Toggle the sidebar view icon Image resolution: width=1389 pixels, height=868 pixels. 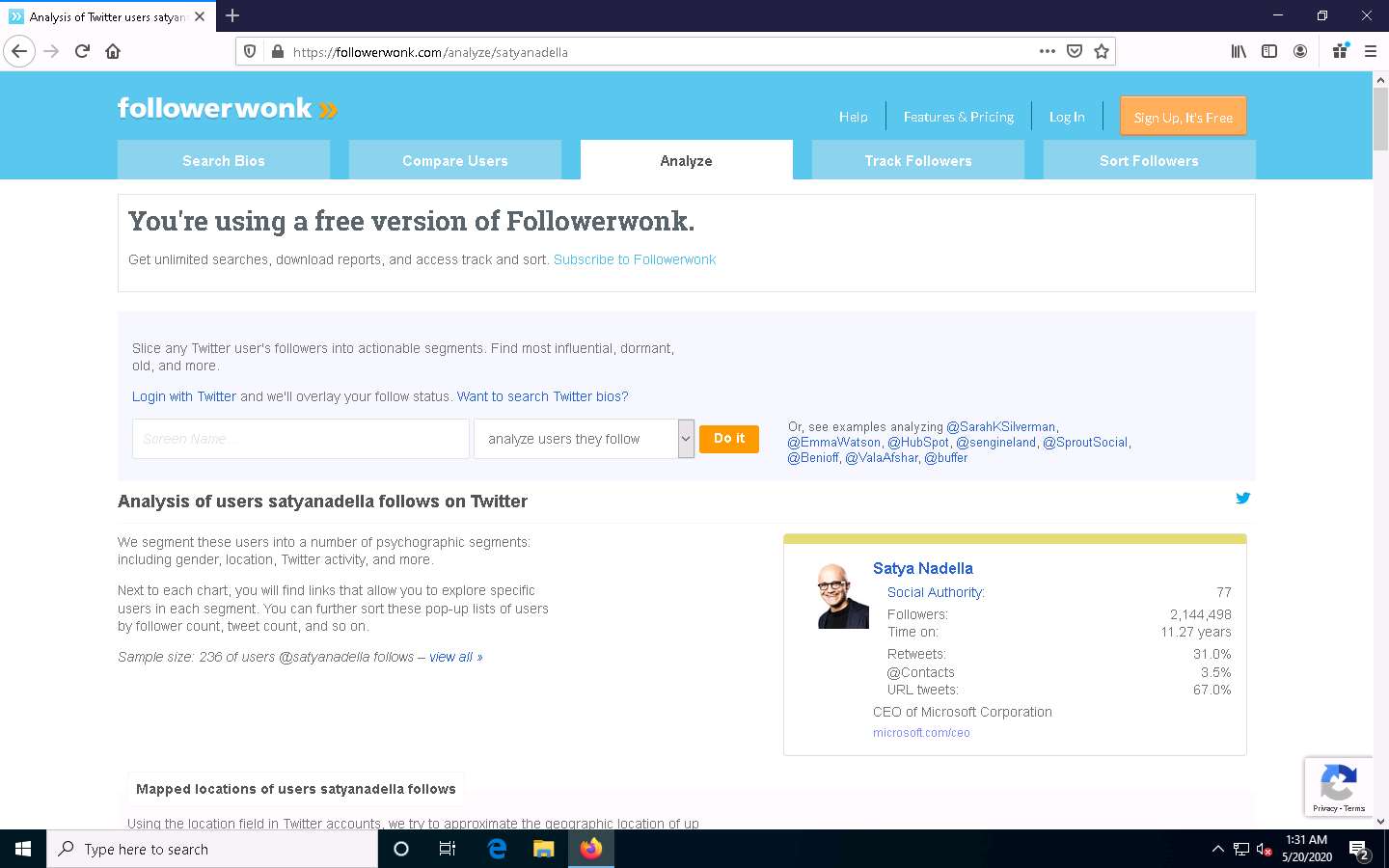[x=1269, y=51]
